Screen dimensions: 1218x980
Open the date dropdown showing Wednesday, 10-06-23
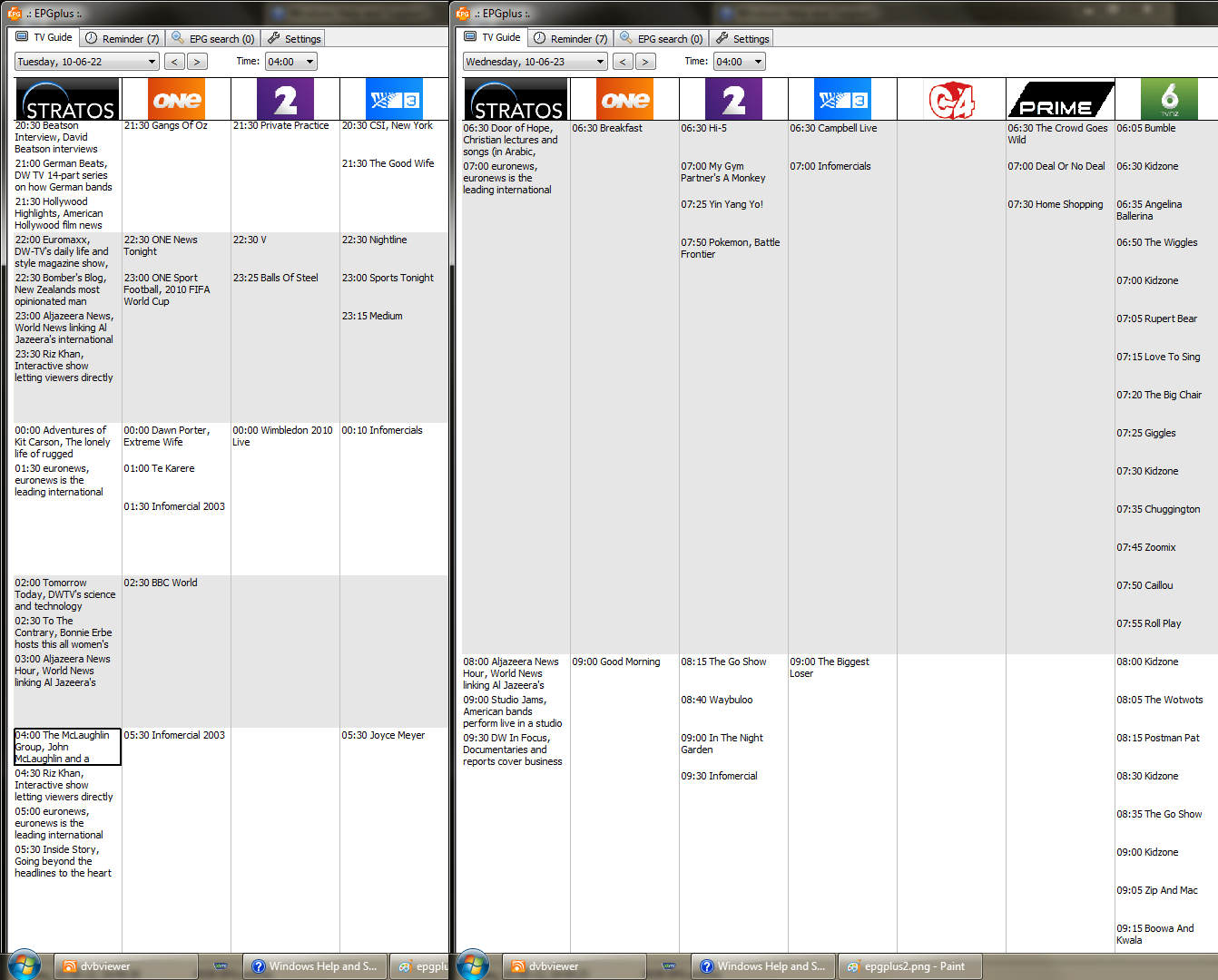click(535, 62)
